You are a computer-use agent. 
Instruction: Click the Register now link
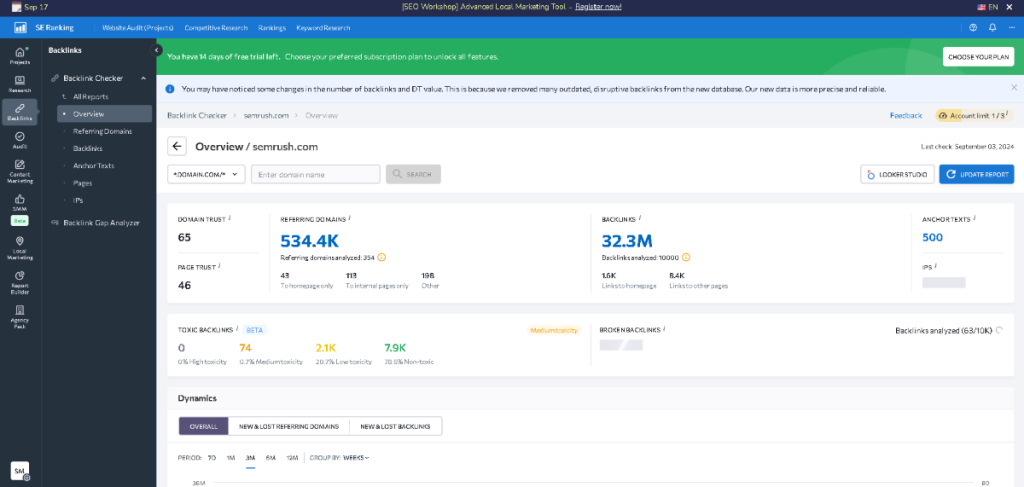pos(598,7)
